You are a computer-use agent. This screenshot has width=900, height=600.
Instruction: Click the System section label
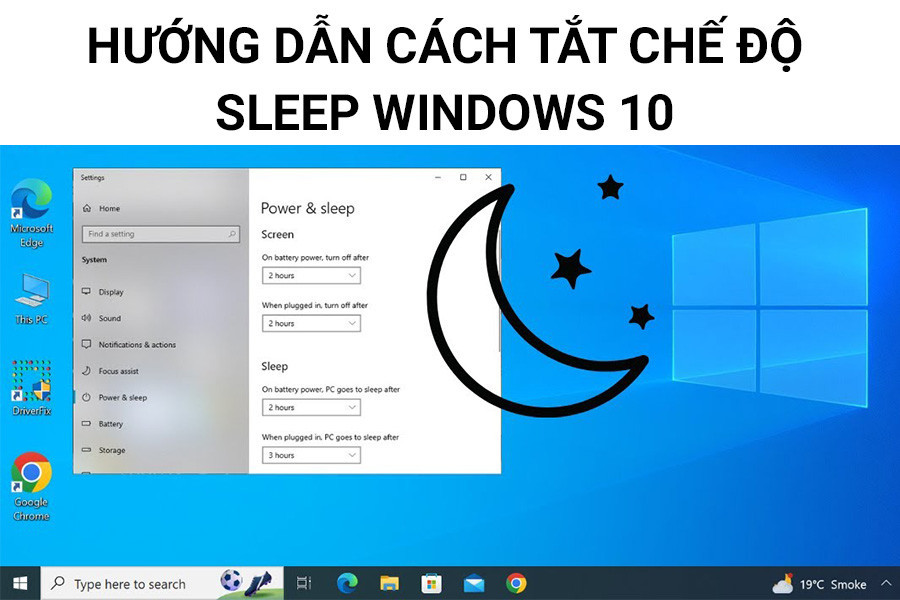(x=94, y=260)
